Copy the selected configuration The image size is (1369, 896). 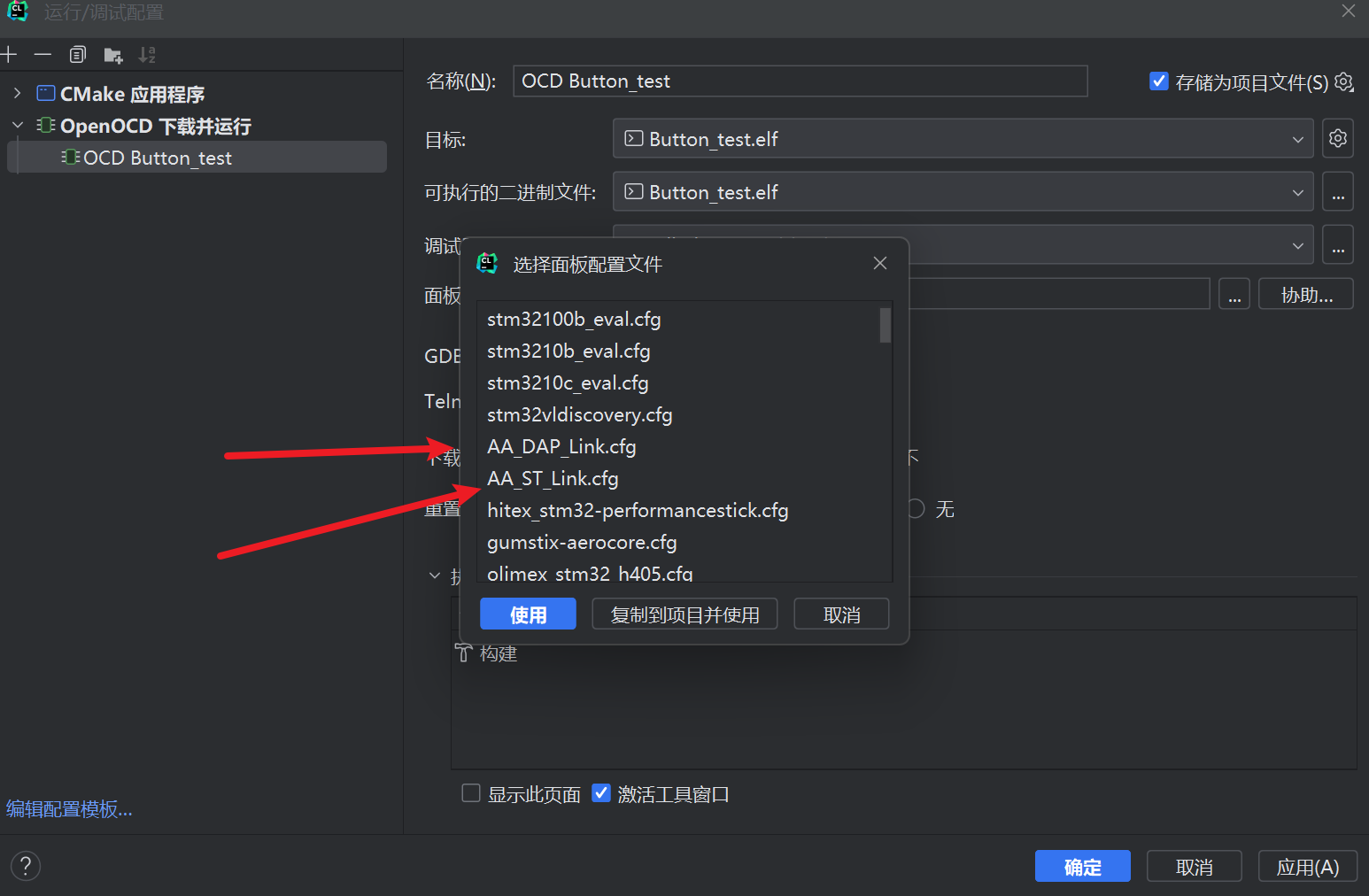[78, 55]
